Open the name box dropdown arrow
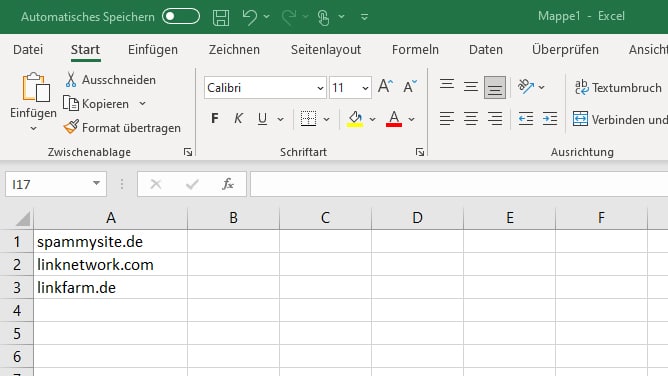Image resolution: width=668 pixels, height=376 pixels. point(97,184)
